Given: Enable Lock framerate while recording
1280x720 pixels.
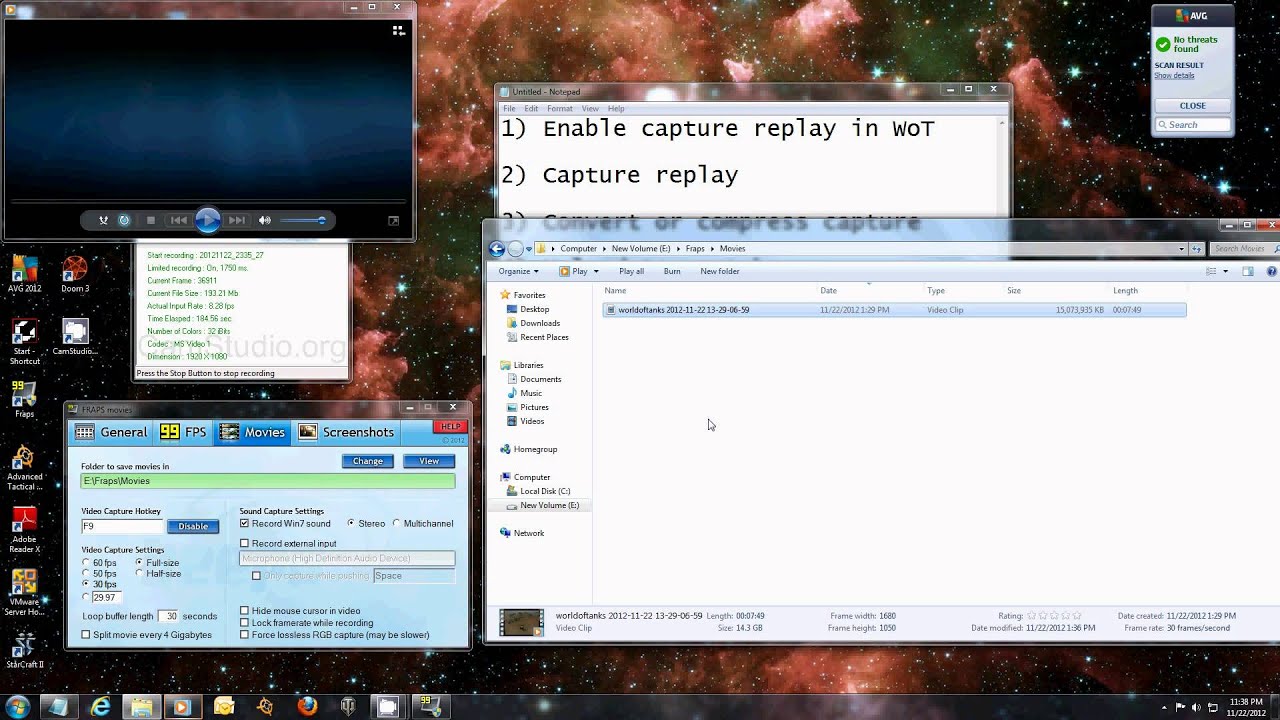Looking at the screenshot, I should point(306,622).
